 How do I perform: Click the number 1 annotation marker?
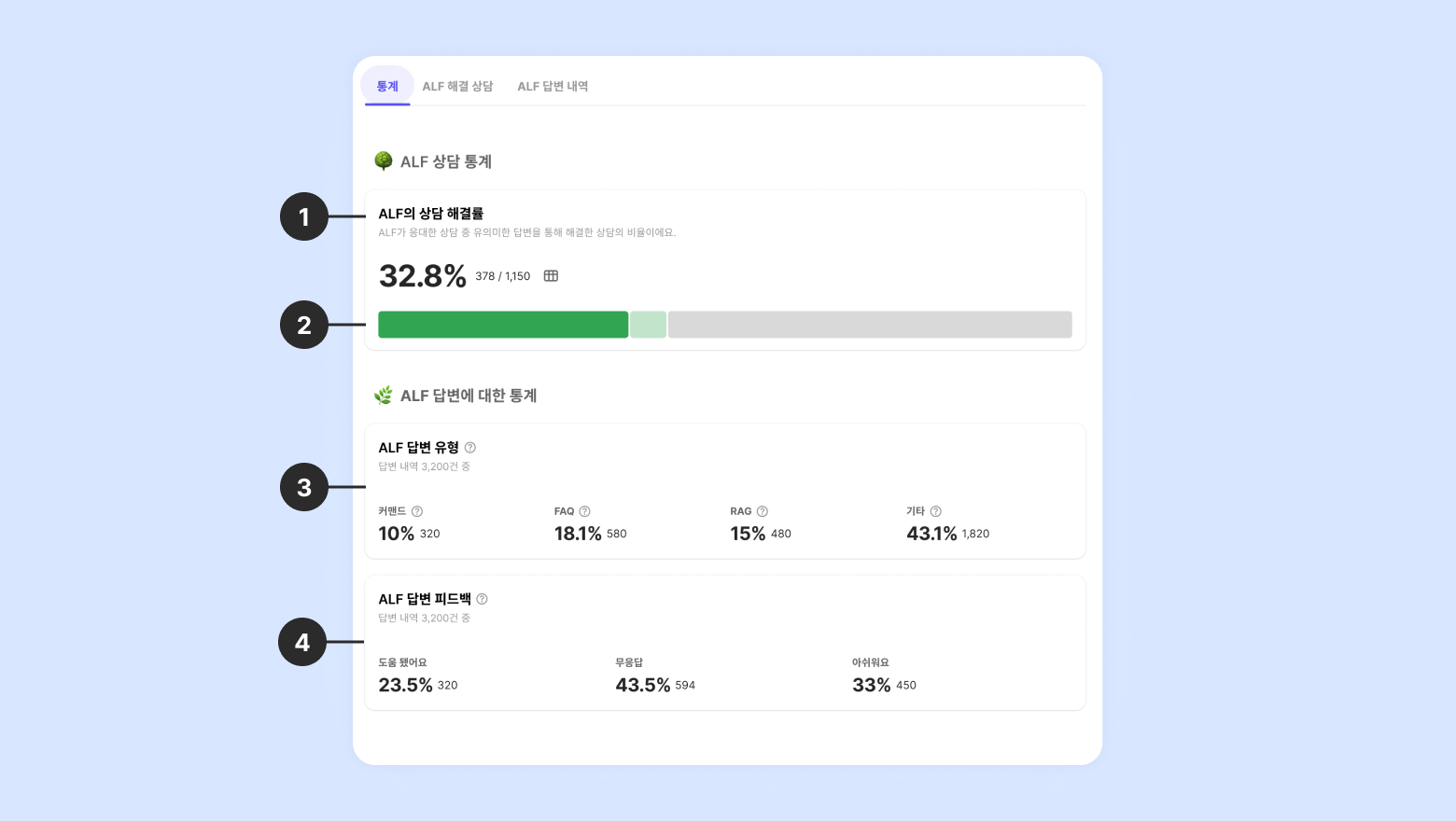click(x=304, y=216)
